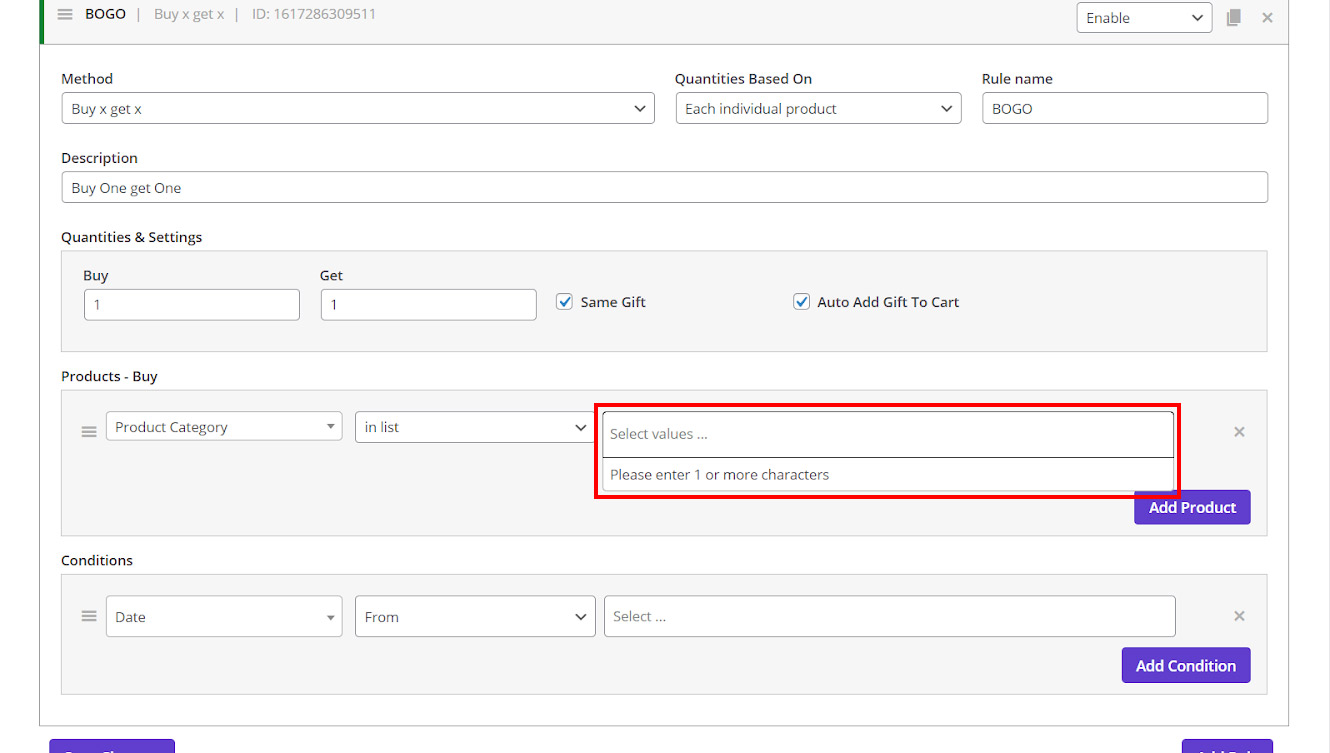Uncheck Auto Add Gift To Cart
The image size is (1330, 753).
(801, 302)
